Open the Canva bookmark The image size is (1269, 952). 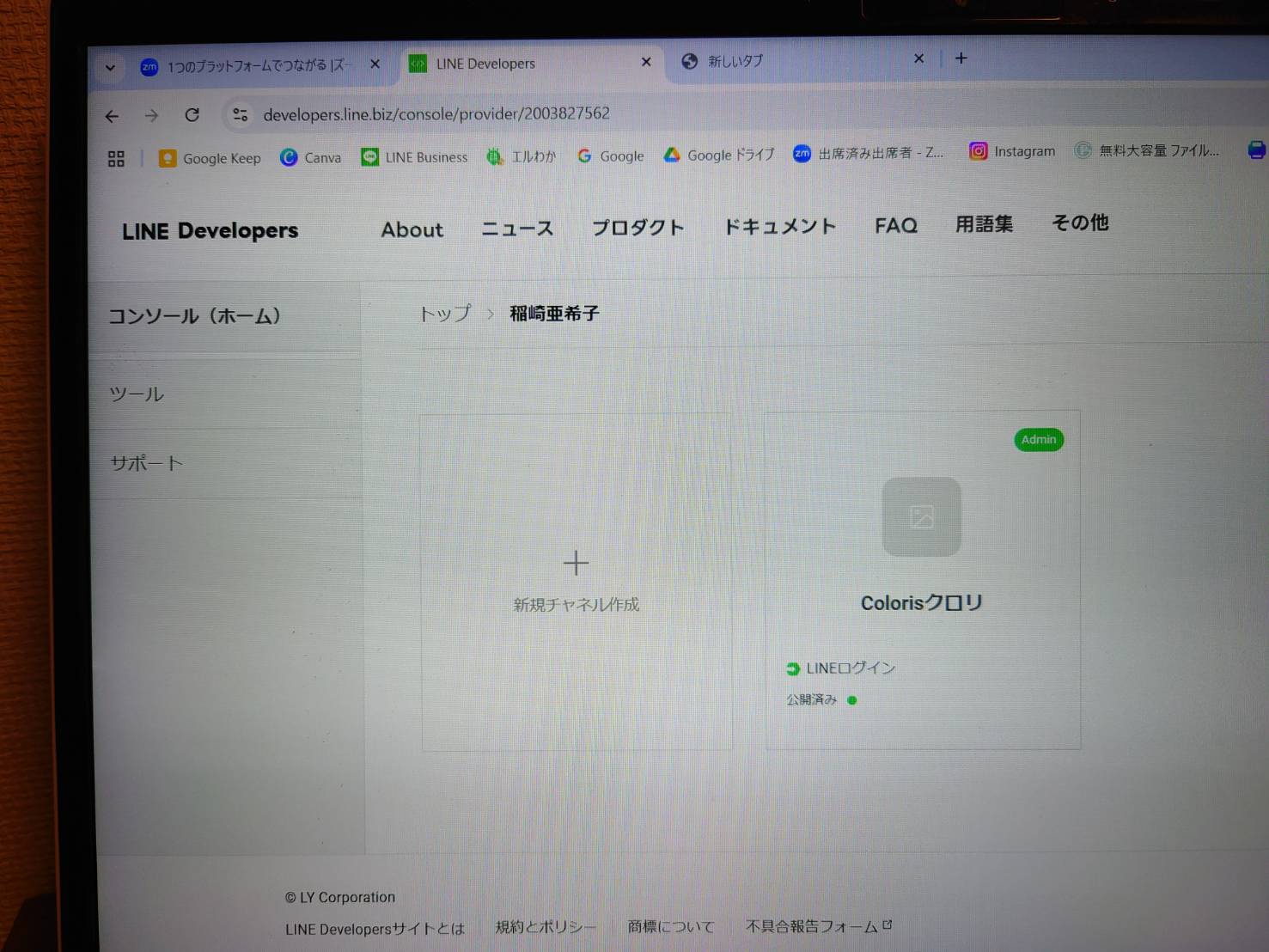coord(311,157)
